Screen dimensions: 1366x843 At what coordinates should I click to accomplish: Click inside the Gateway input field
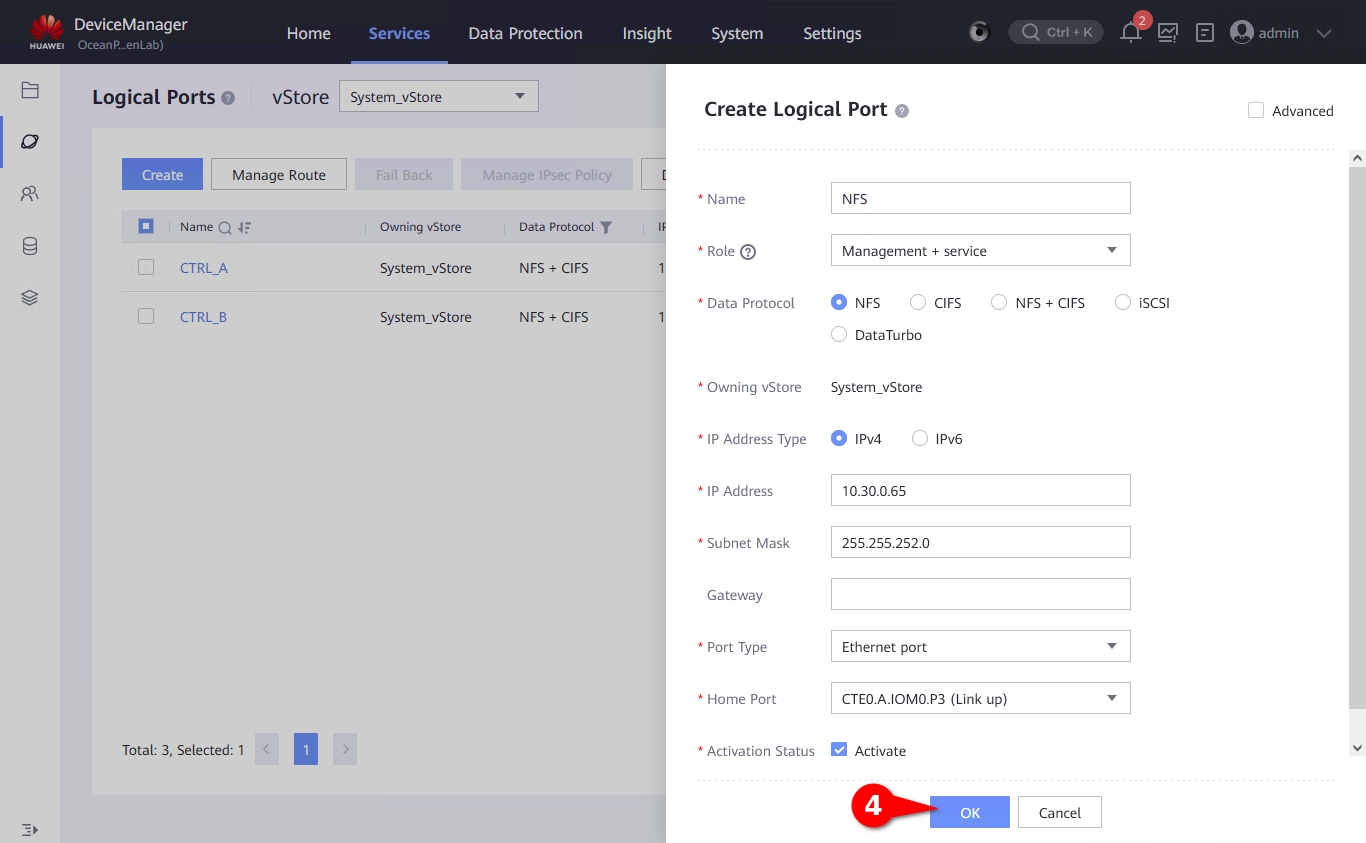click(980, 595)
